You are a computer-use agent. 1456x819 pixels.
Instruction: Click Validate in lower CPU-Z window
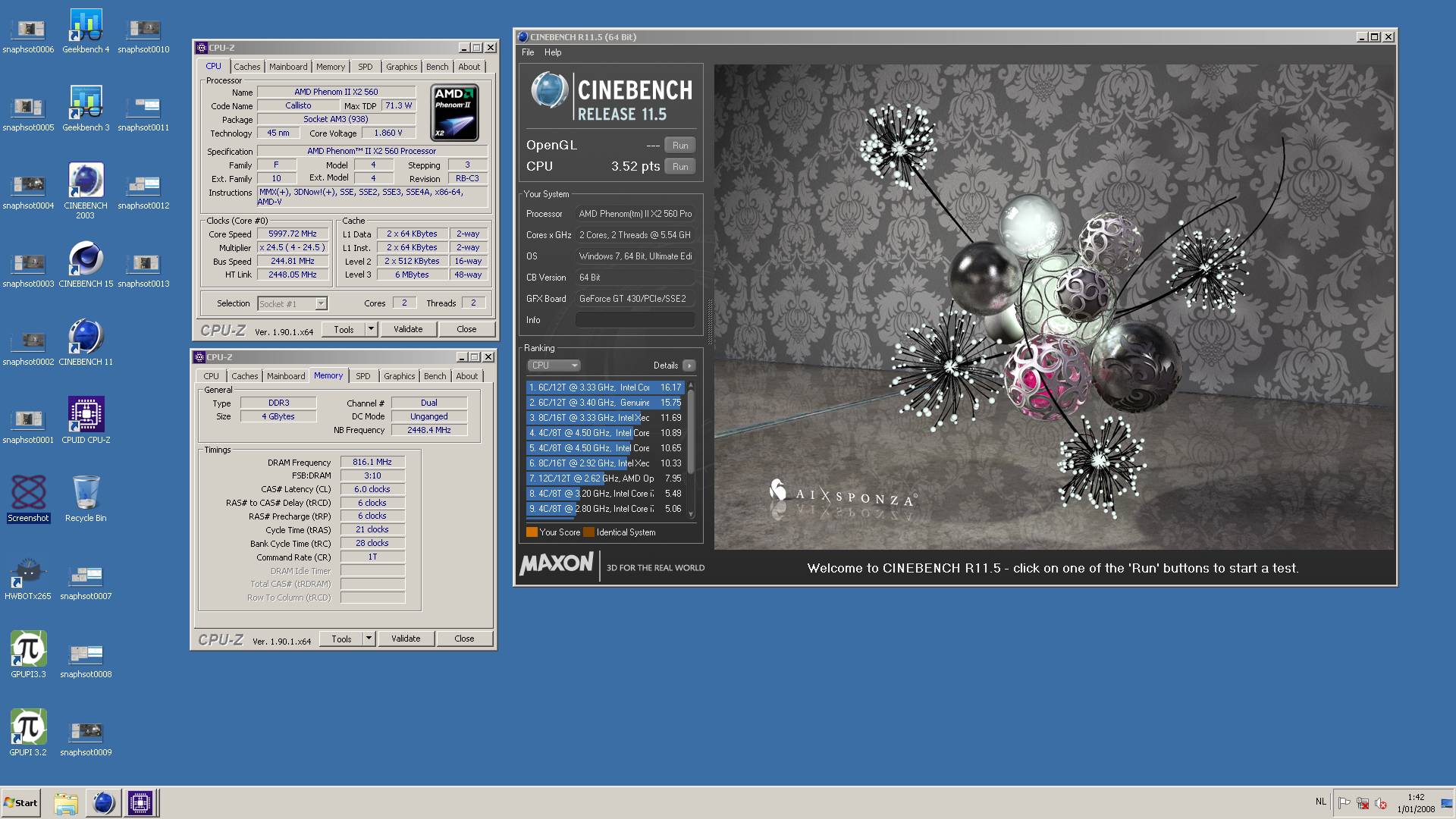406,639
